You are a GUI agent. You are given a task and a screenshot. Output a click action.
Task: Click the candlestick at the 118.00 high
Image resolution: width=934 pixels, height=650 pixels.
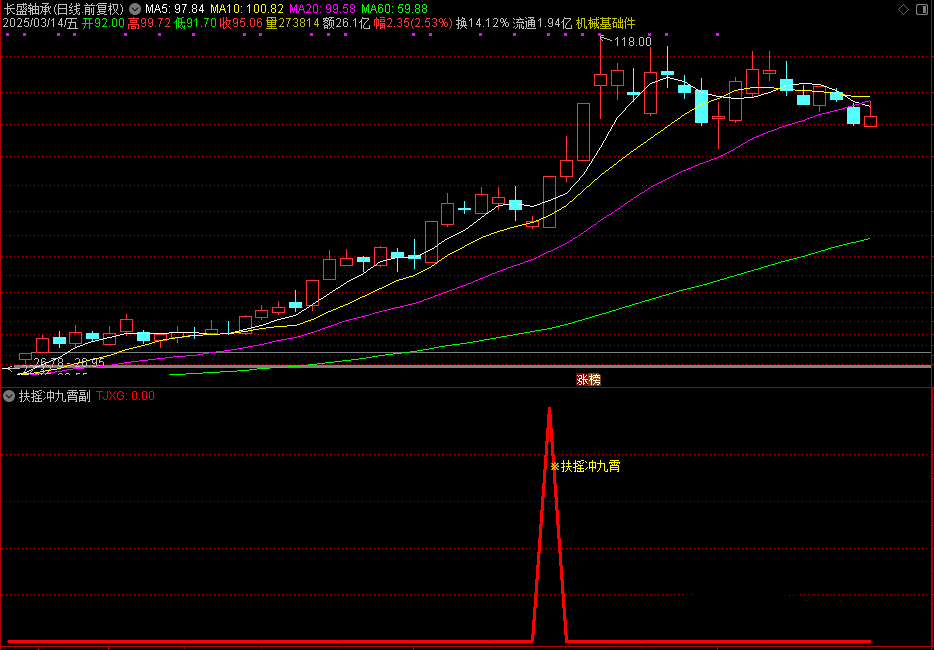600,80
